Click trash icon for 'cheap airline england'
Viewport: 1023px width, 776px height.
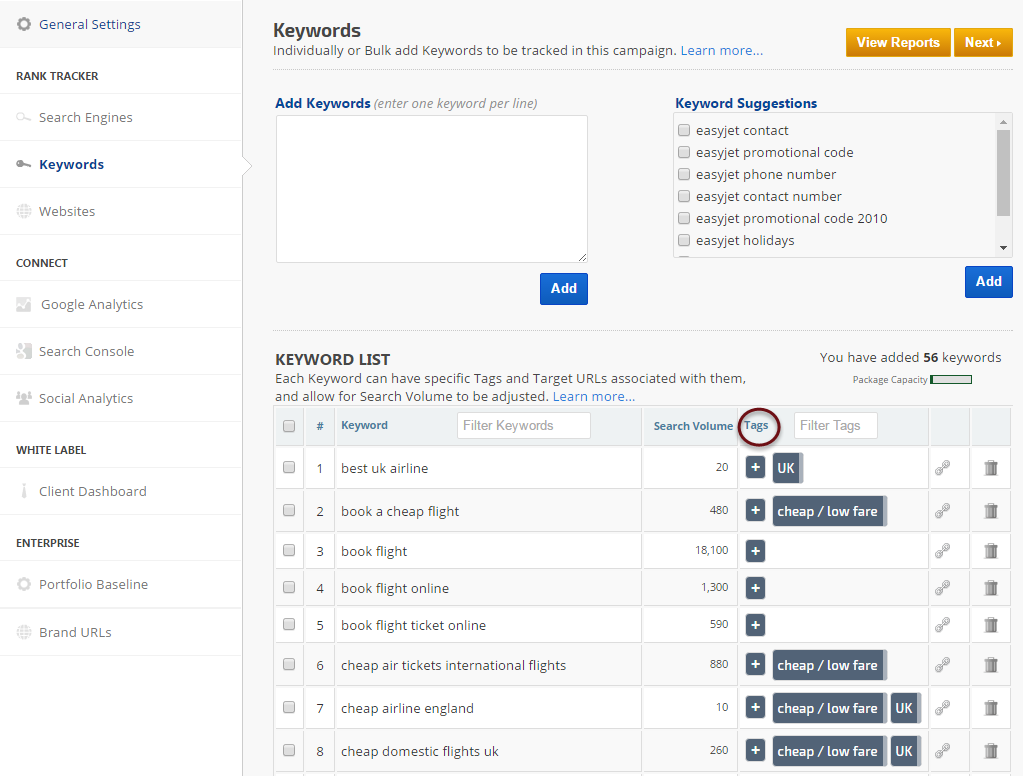(x=991, y=708)
